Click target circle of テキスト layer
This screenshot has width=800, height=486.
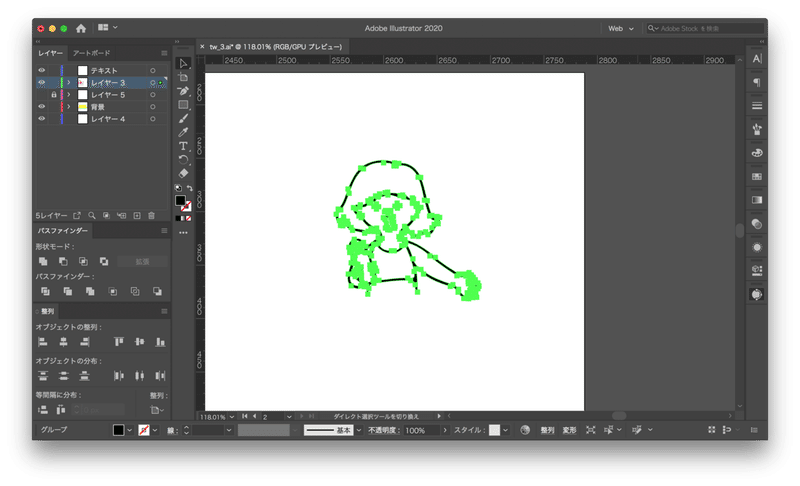153,70
